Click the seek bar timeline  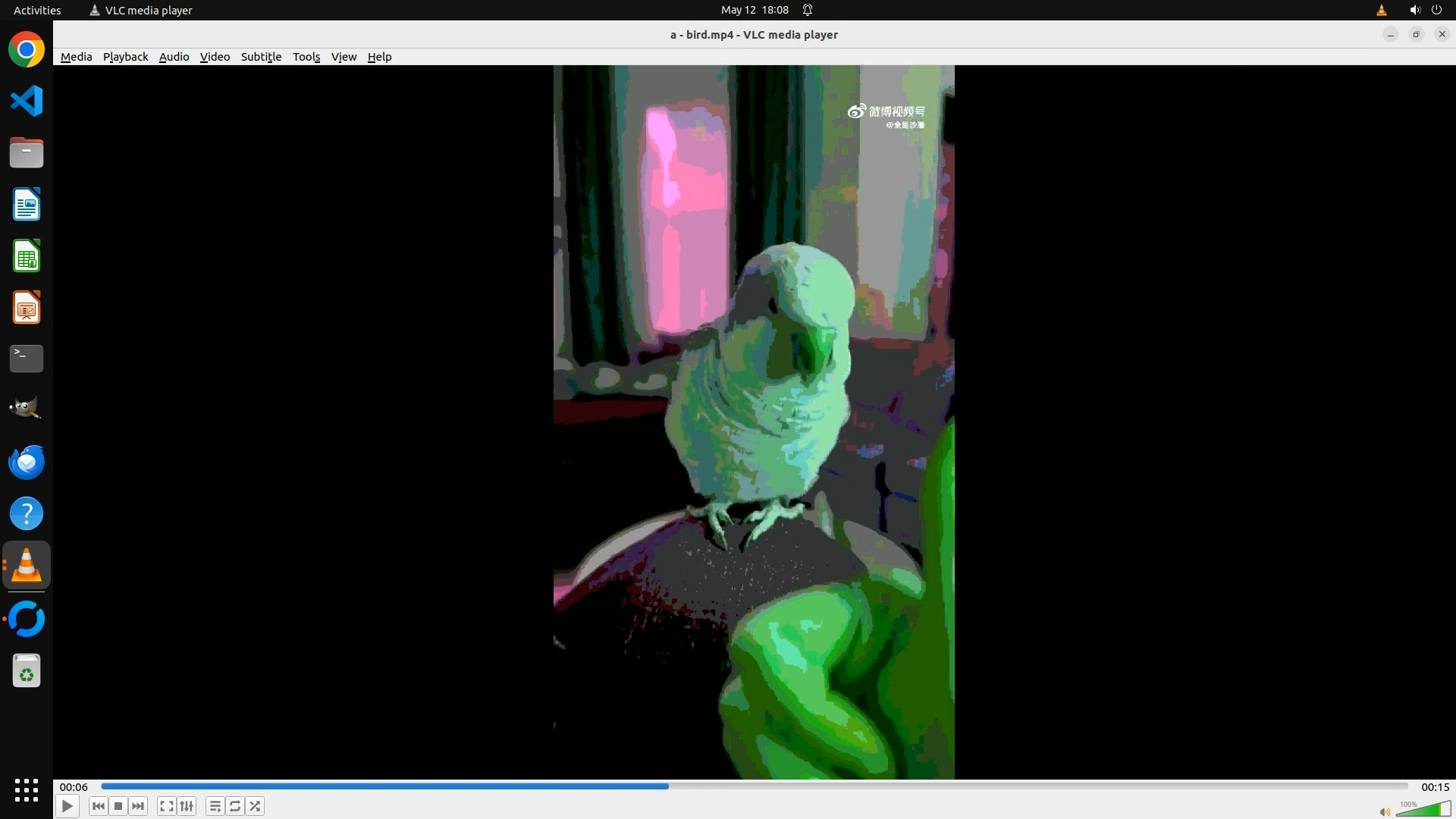click(755, 786)
